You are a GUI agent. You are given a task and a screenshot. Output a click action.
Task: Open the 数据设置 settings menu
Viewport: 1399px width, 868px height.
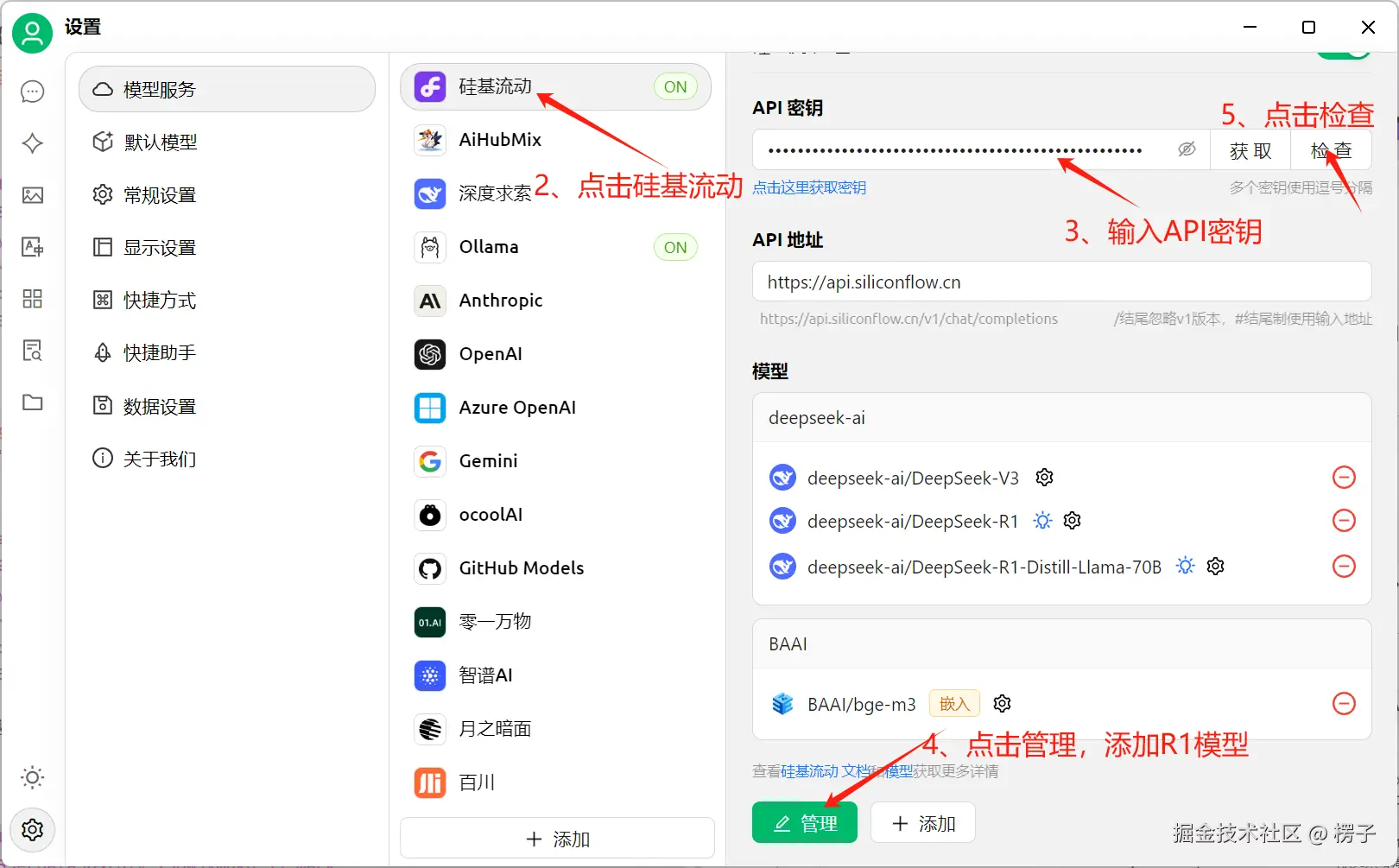pos(227,406)
